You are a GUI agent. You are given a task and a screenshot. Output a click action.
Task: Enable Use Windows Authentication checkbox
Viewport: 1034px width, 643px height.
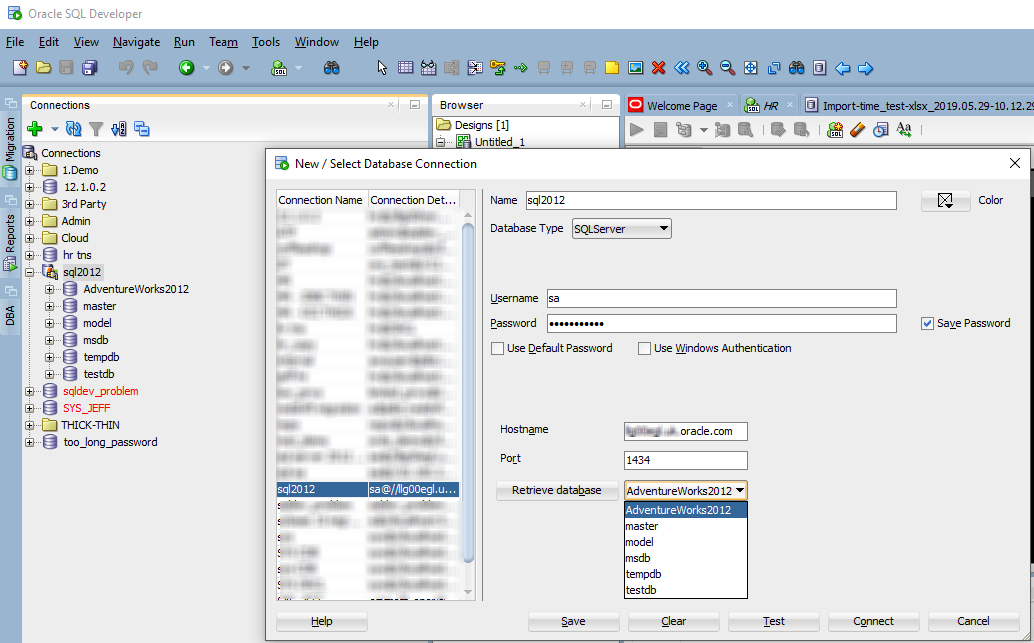click(x=644, y=348)
